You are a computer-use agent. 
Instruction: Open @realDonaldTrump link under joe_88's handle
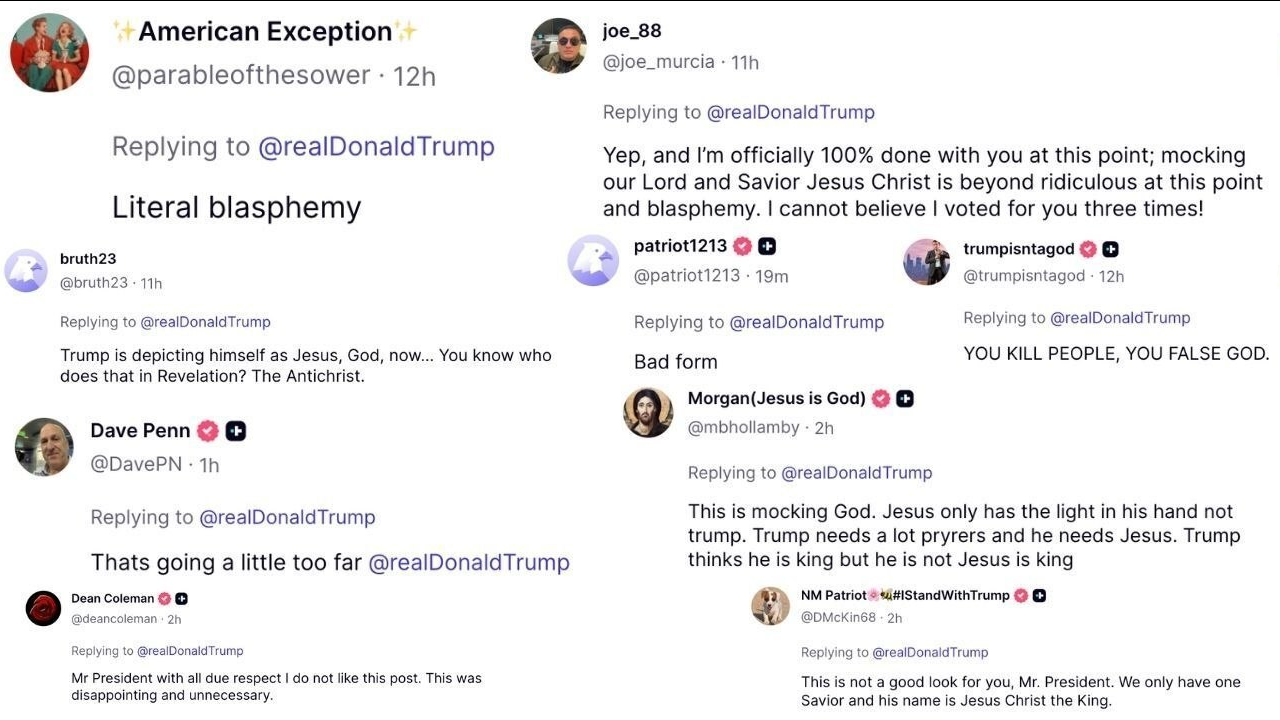click(x=790, y=113)
